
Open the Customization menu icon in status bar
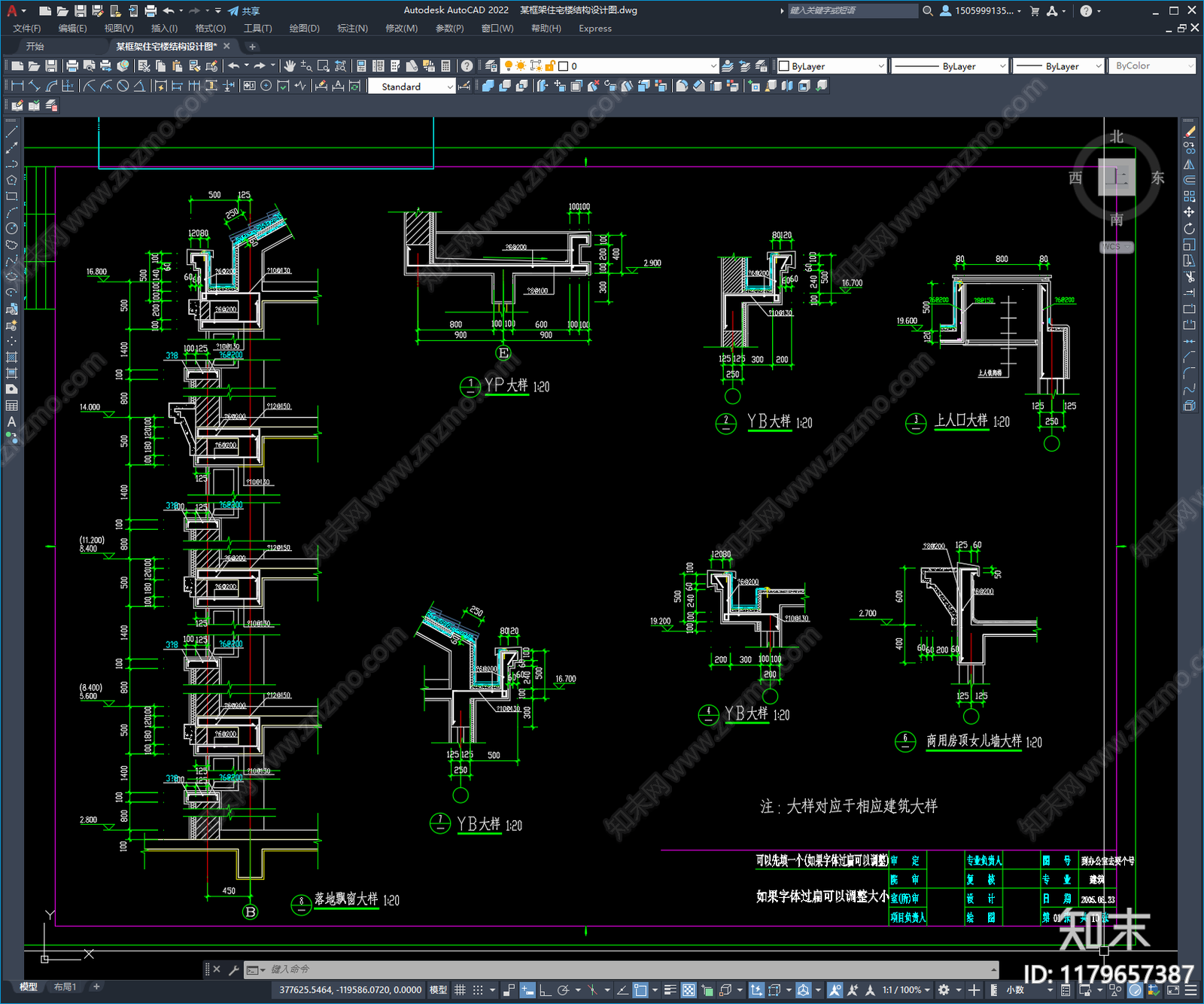[1191, 990]
